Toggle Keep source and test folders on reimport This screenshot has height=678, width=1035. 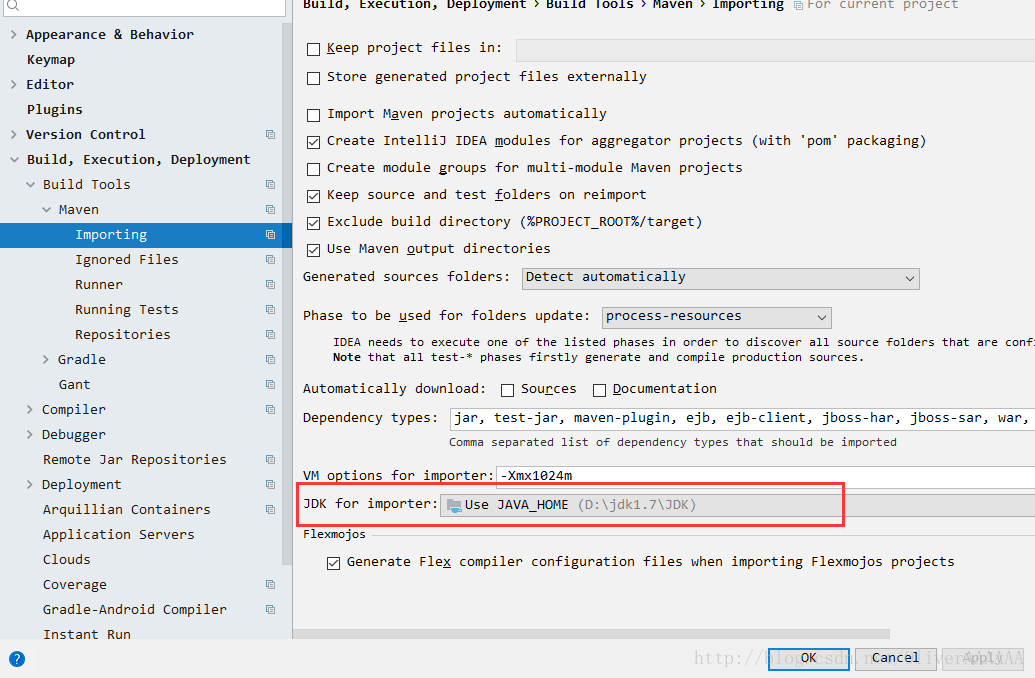pos(314,196)
